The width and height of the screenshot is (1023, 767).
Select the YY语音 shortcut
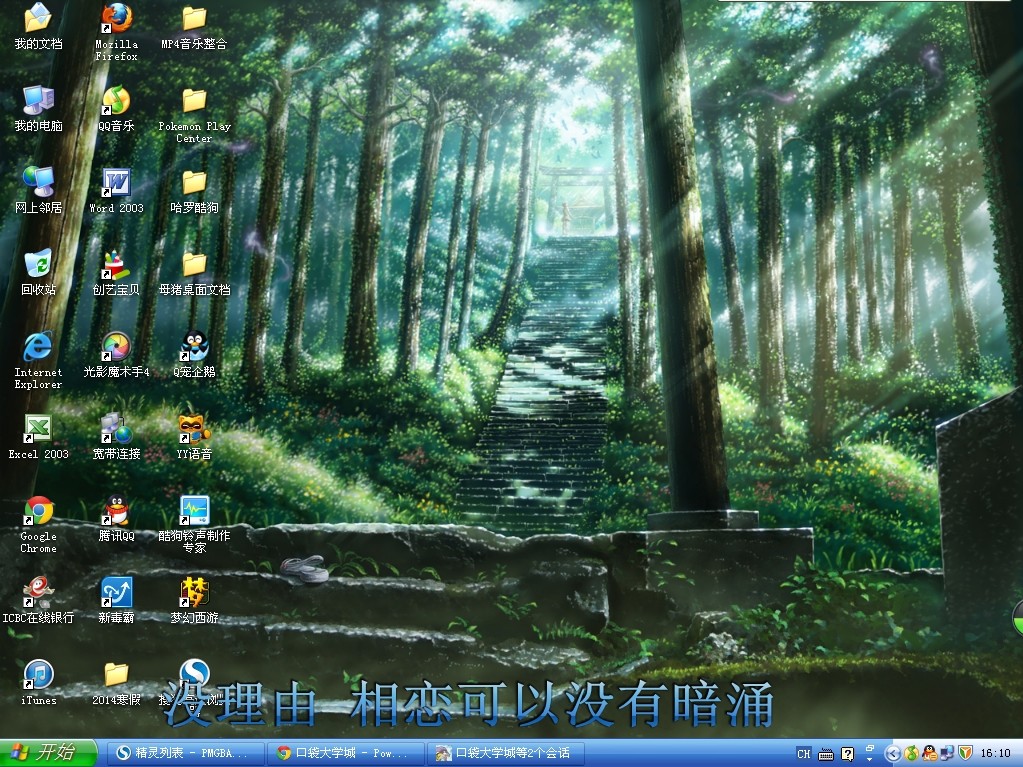[x=194, y=436]
